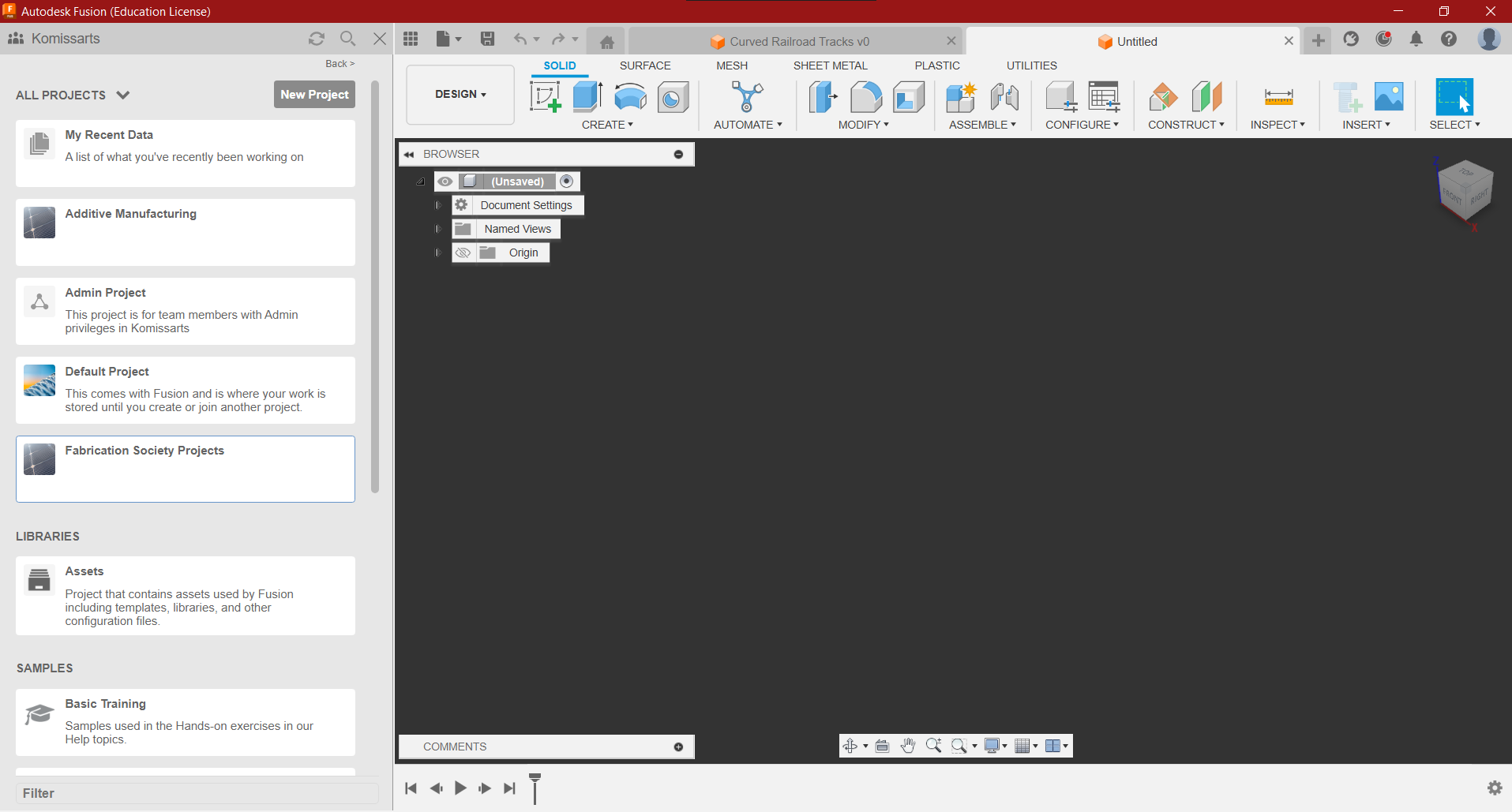Expand the Named Views node

tap(438, 229)
